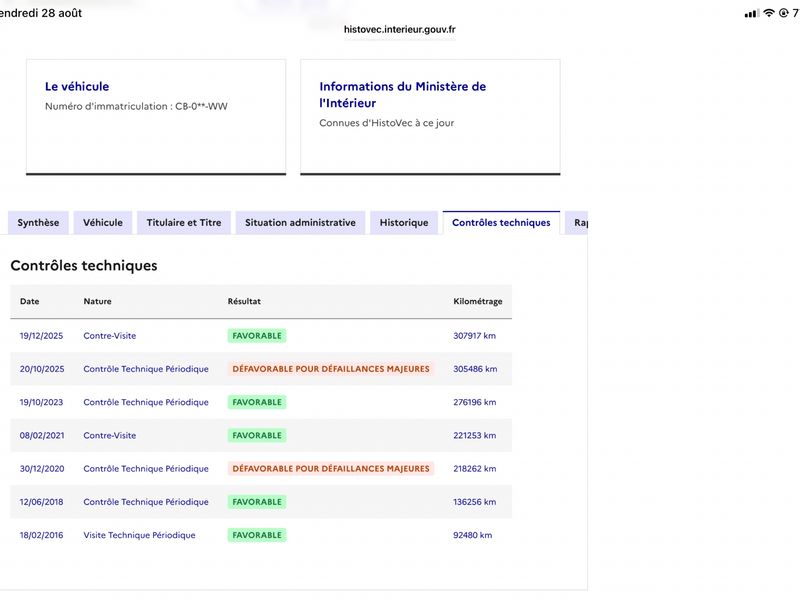Click Contre-Visite in the 19/12/2025 row
The height and width of the screenshot is (600, 800).
pyautogui.click(x=110, y=336)
